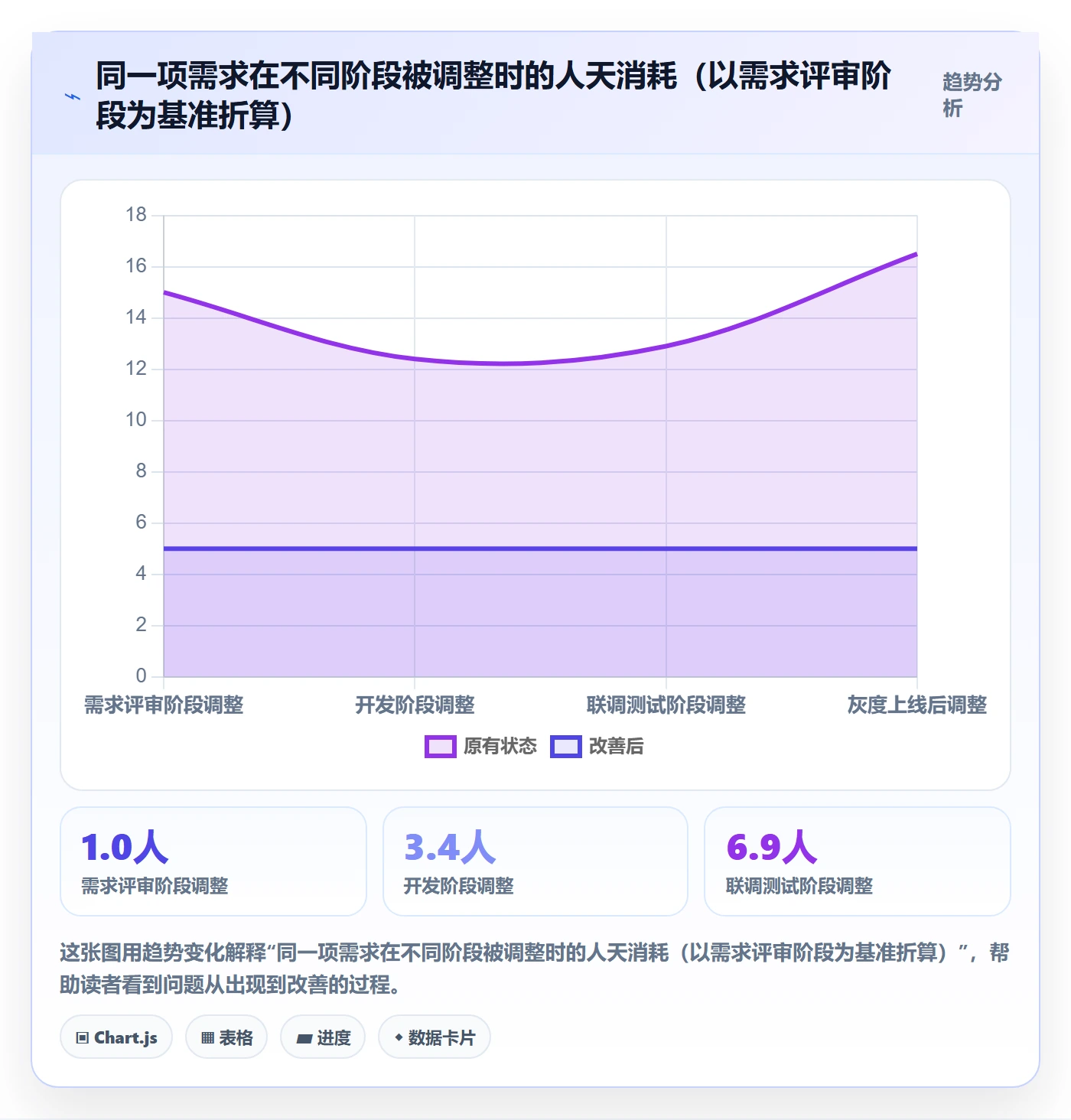Click the y-axis value 12
This screenshot has width=1071, height=1120.
pos(136,369)
